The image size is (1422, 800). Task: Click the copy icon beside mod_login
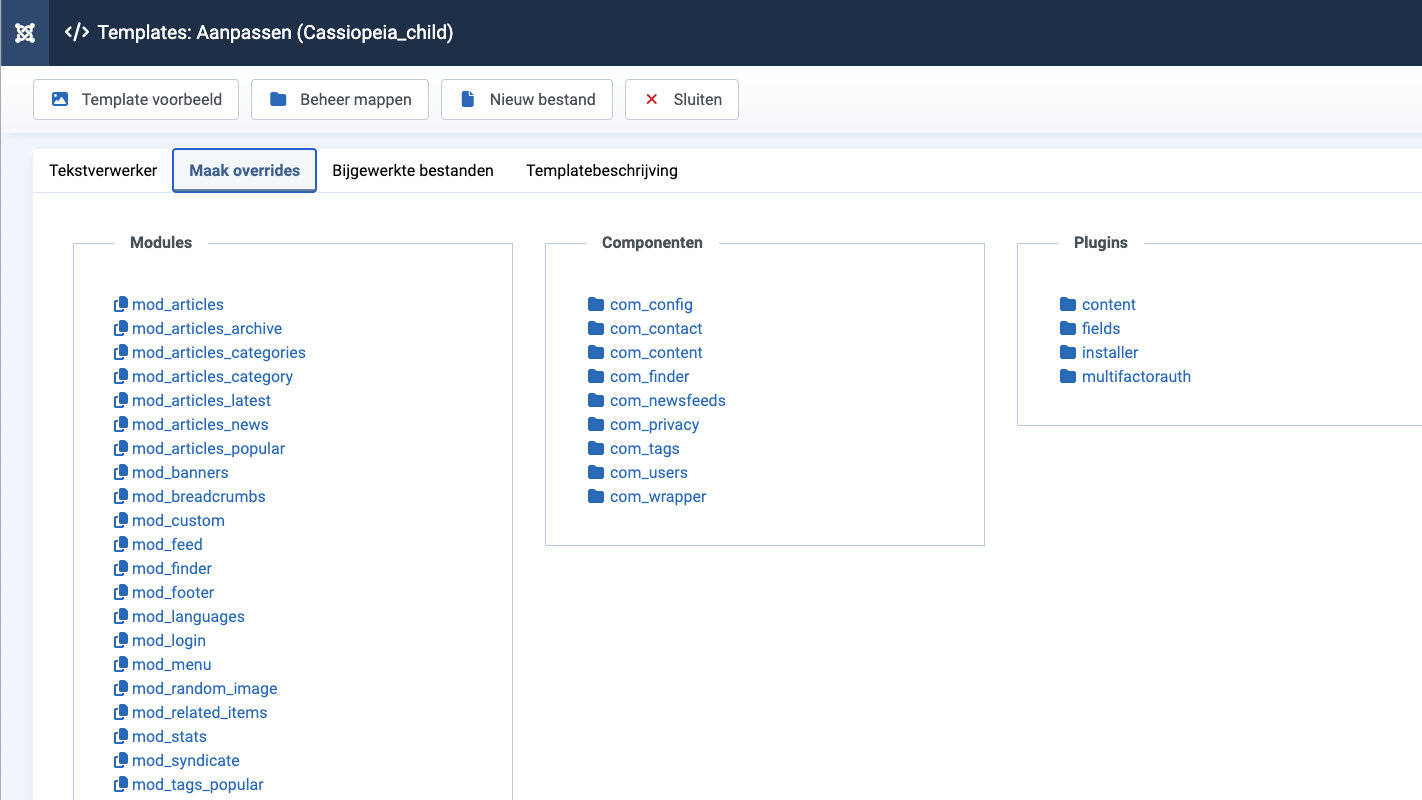(121, 640)
